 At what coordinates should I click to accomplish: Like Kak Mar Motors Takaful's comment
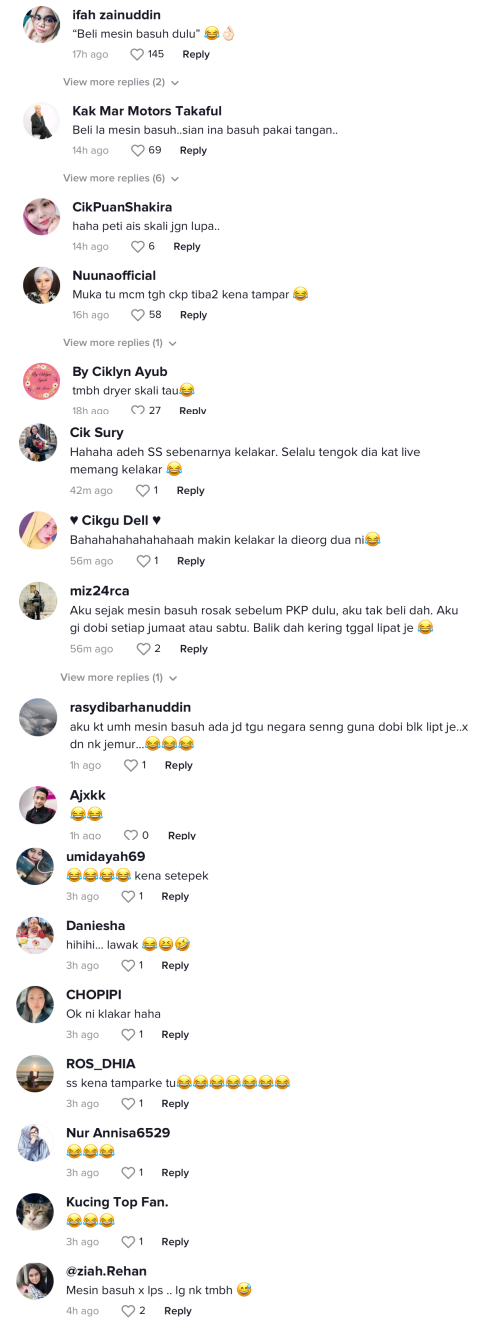137,150
